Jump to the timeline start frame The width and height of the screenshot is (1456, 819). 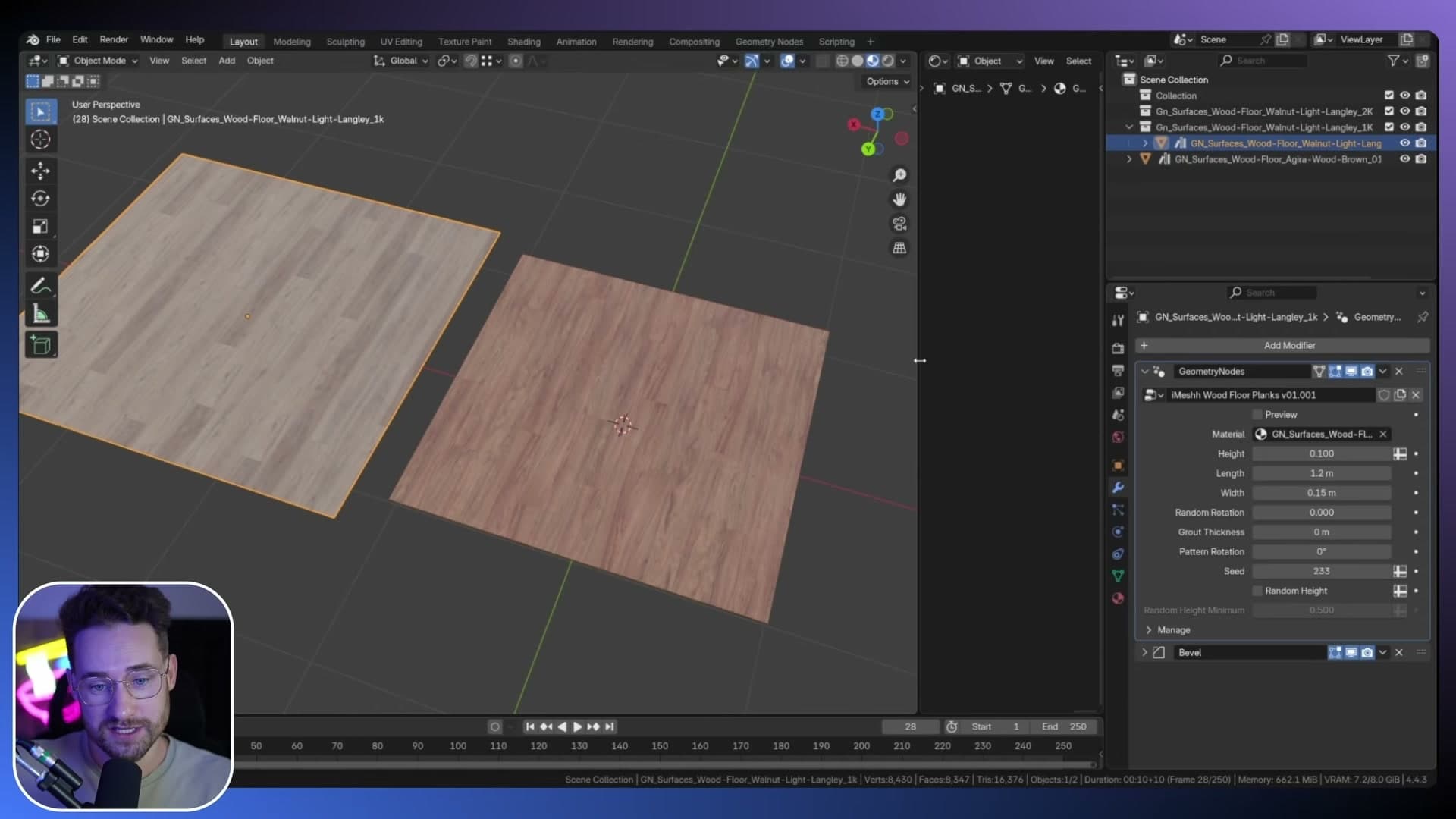[530, 727]
